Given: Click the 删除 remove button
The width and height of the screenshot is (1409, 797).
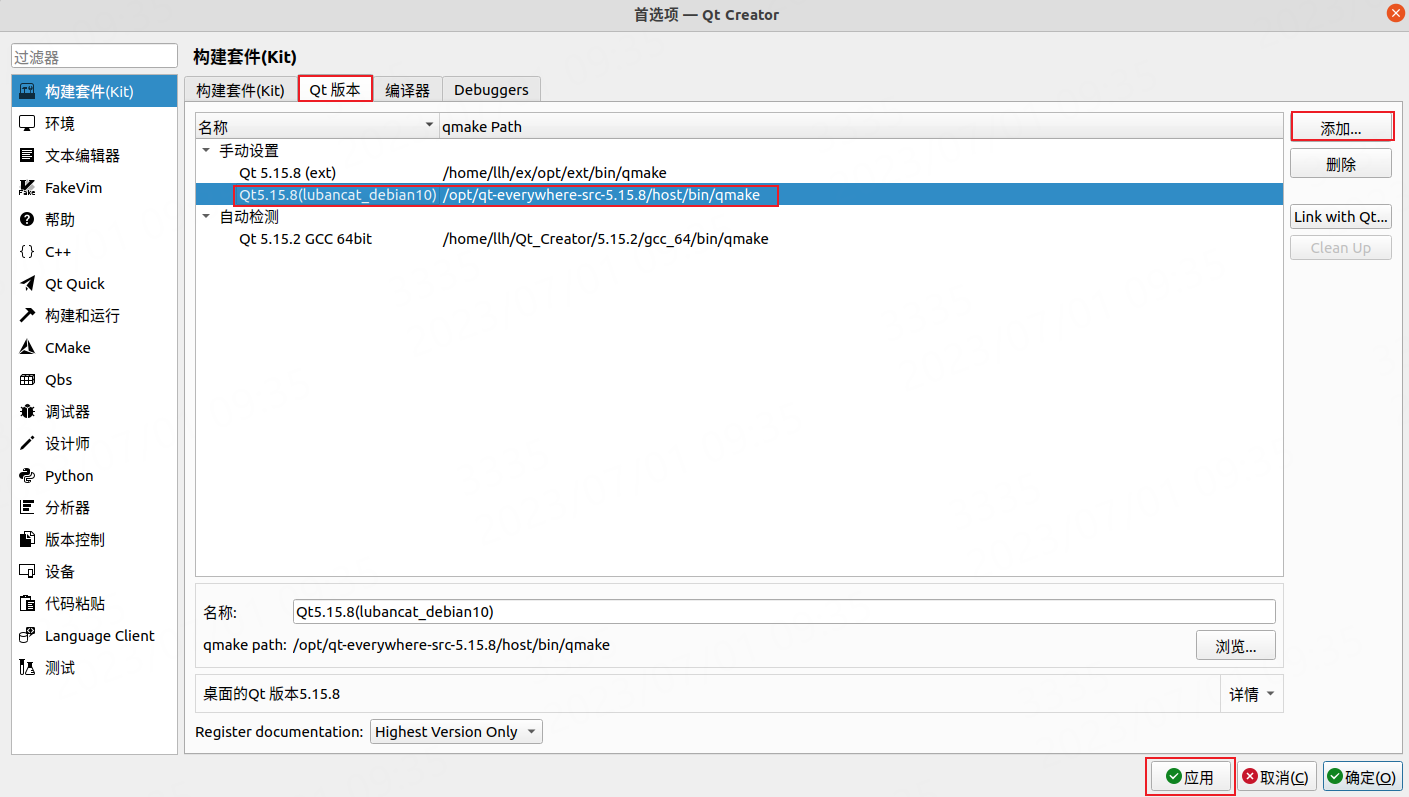Looking at the screenshot, I should pyautogui.click(x=1341, y=164).
